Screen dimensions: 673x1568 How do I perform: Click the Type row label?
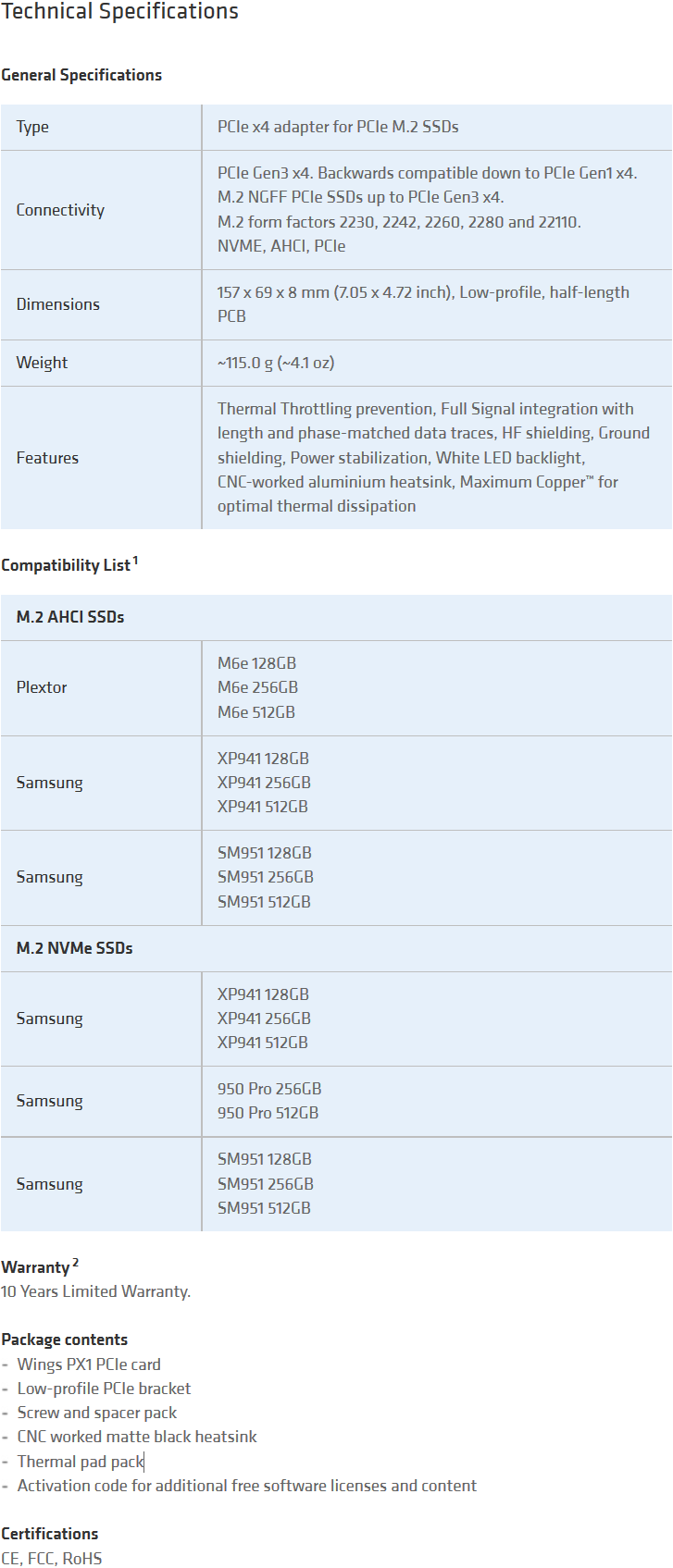coord(32,127)
